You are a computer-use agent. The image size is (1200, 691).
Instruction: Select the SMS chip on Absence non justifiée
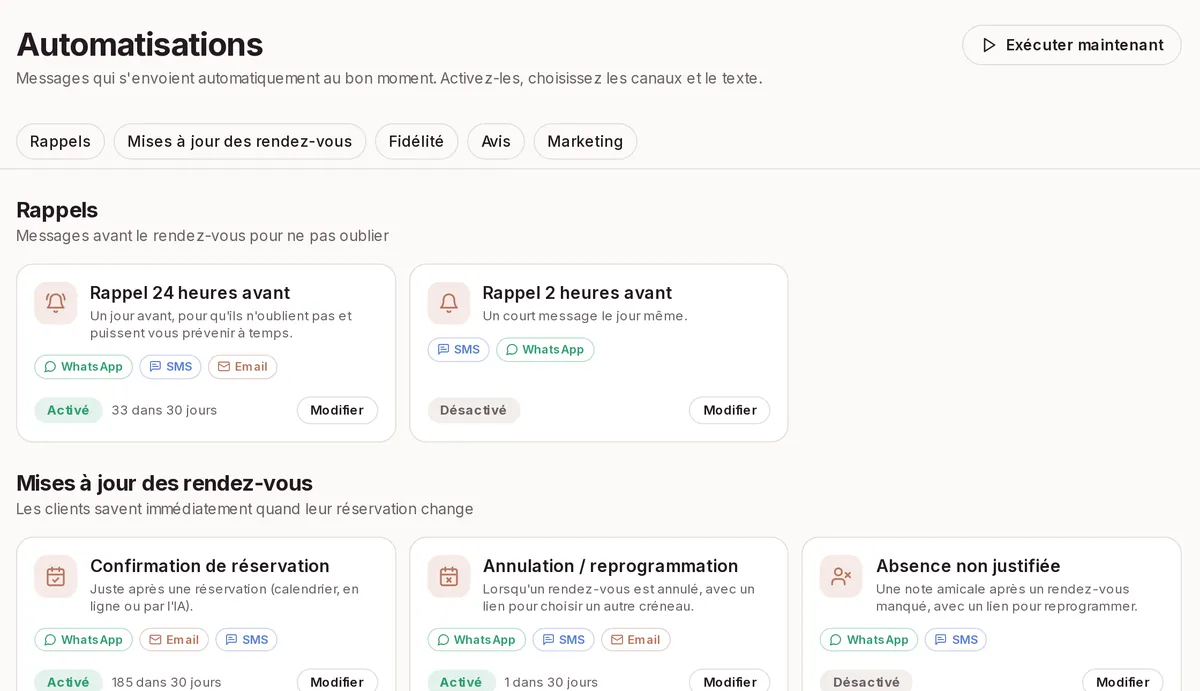(956, 640)
